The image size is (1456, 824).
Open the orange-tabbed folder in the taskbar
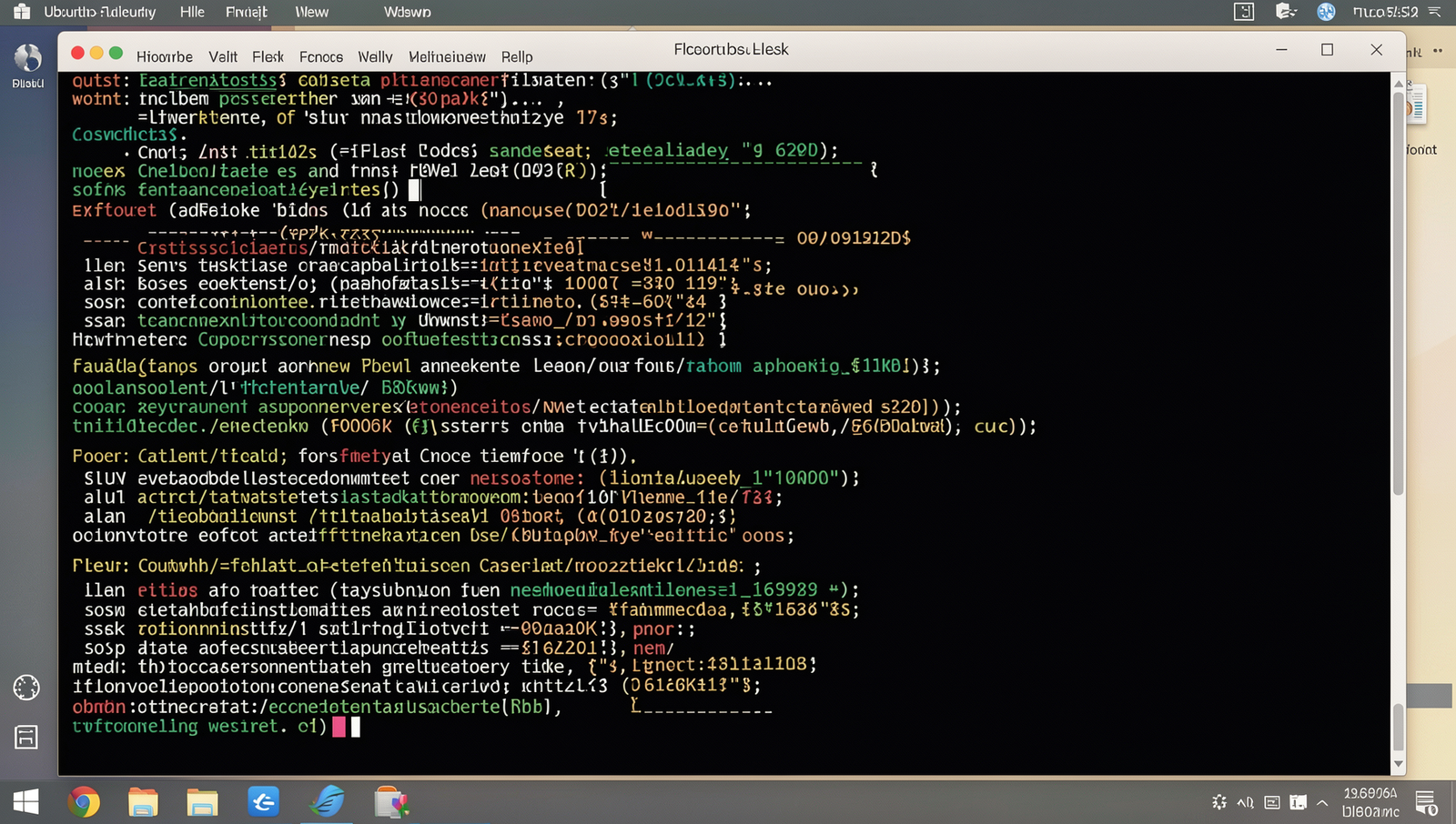pyautogui.click(x=143, y=802)
